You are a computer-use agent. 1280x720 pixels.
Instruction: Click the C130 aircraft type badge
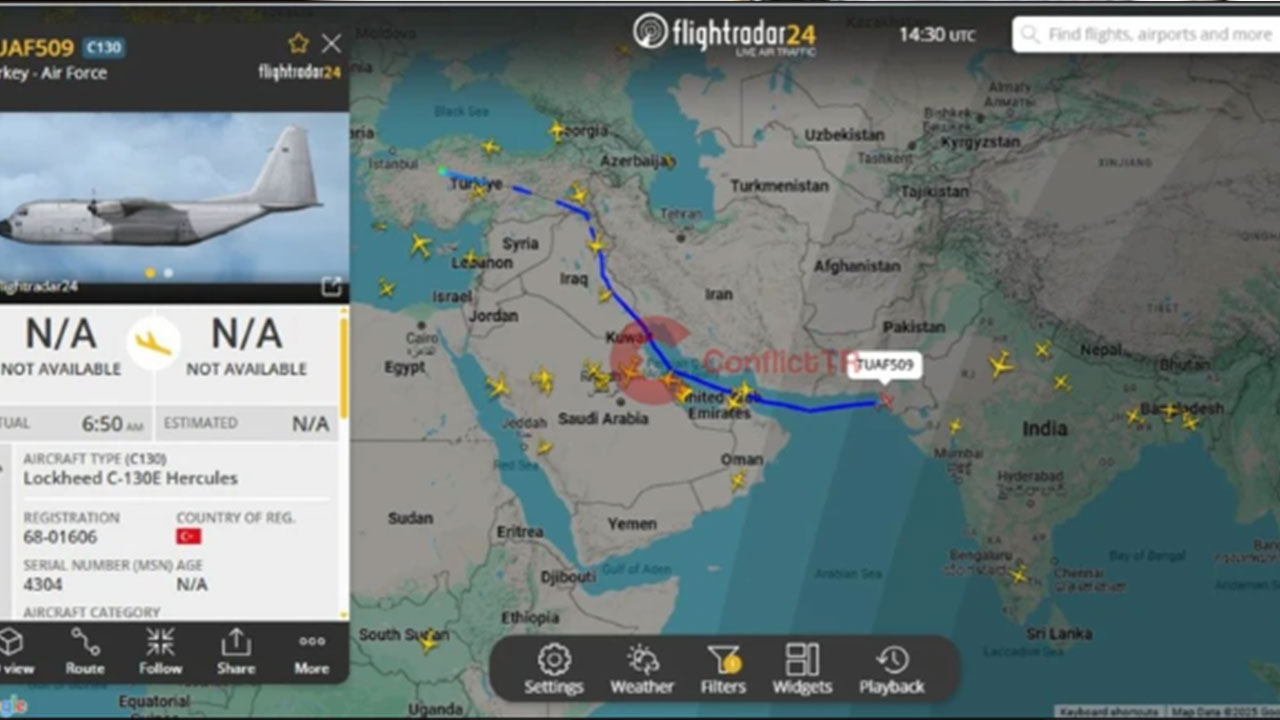[104, 47]
